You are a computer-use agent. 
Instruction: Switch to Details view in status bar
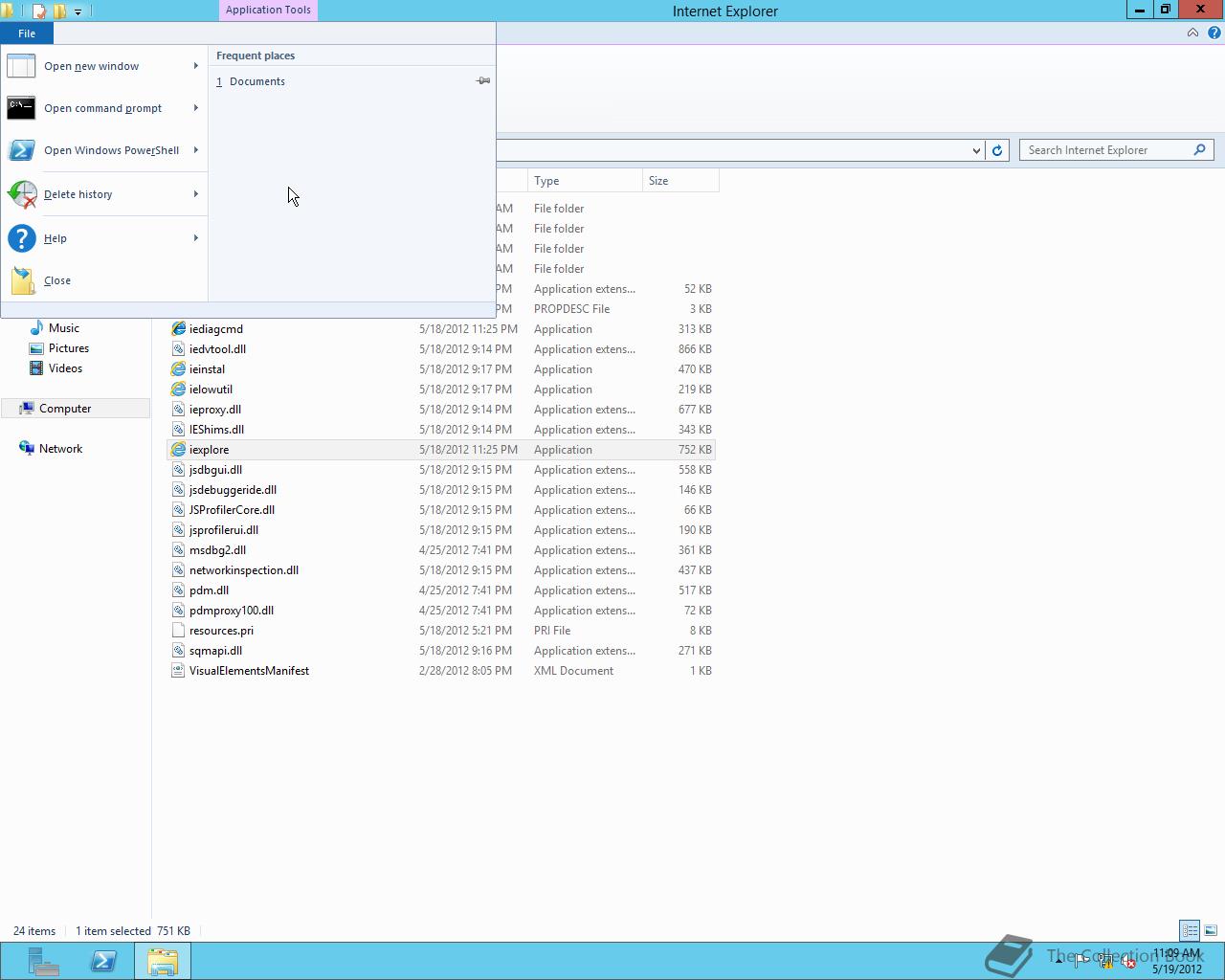tap(1190, 930)
